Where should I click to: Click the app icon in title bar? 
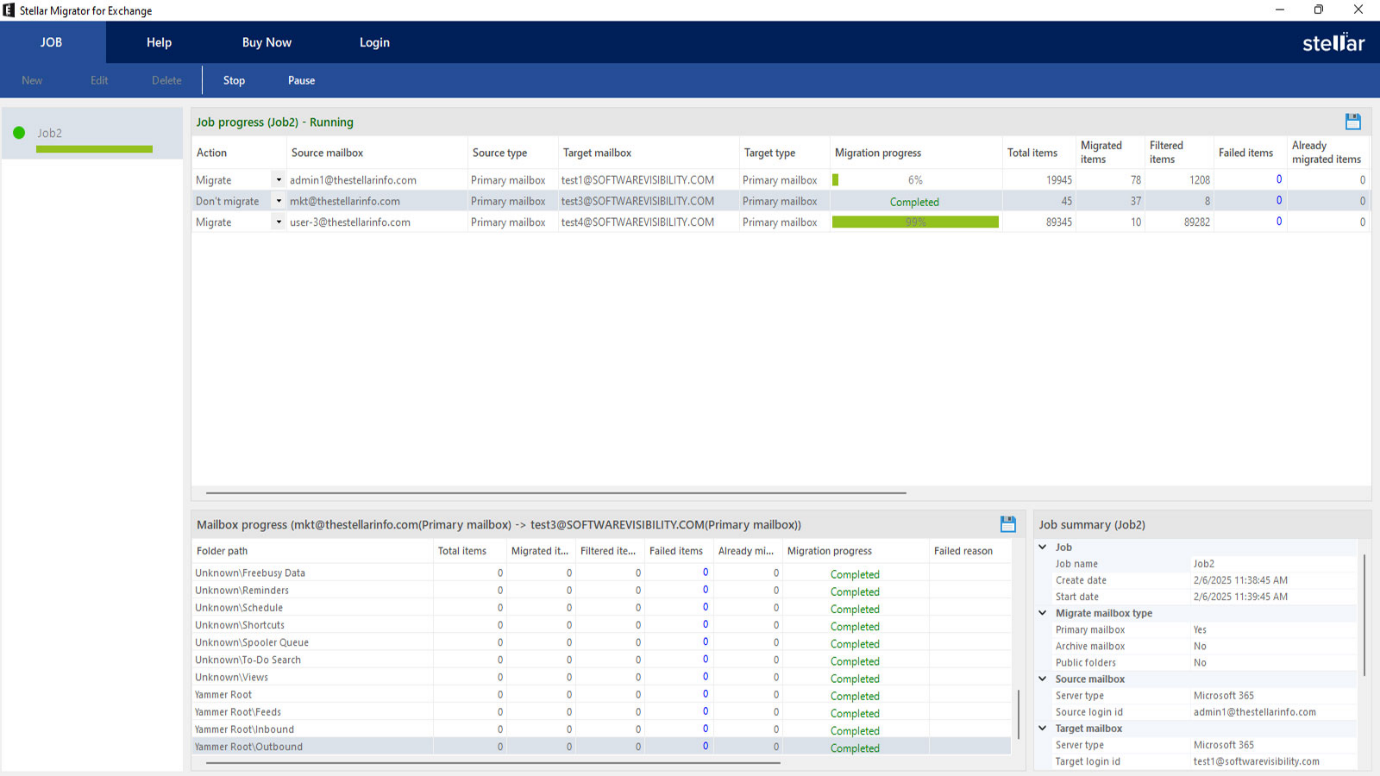click(x=9, y=10)
